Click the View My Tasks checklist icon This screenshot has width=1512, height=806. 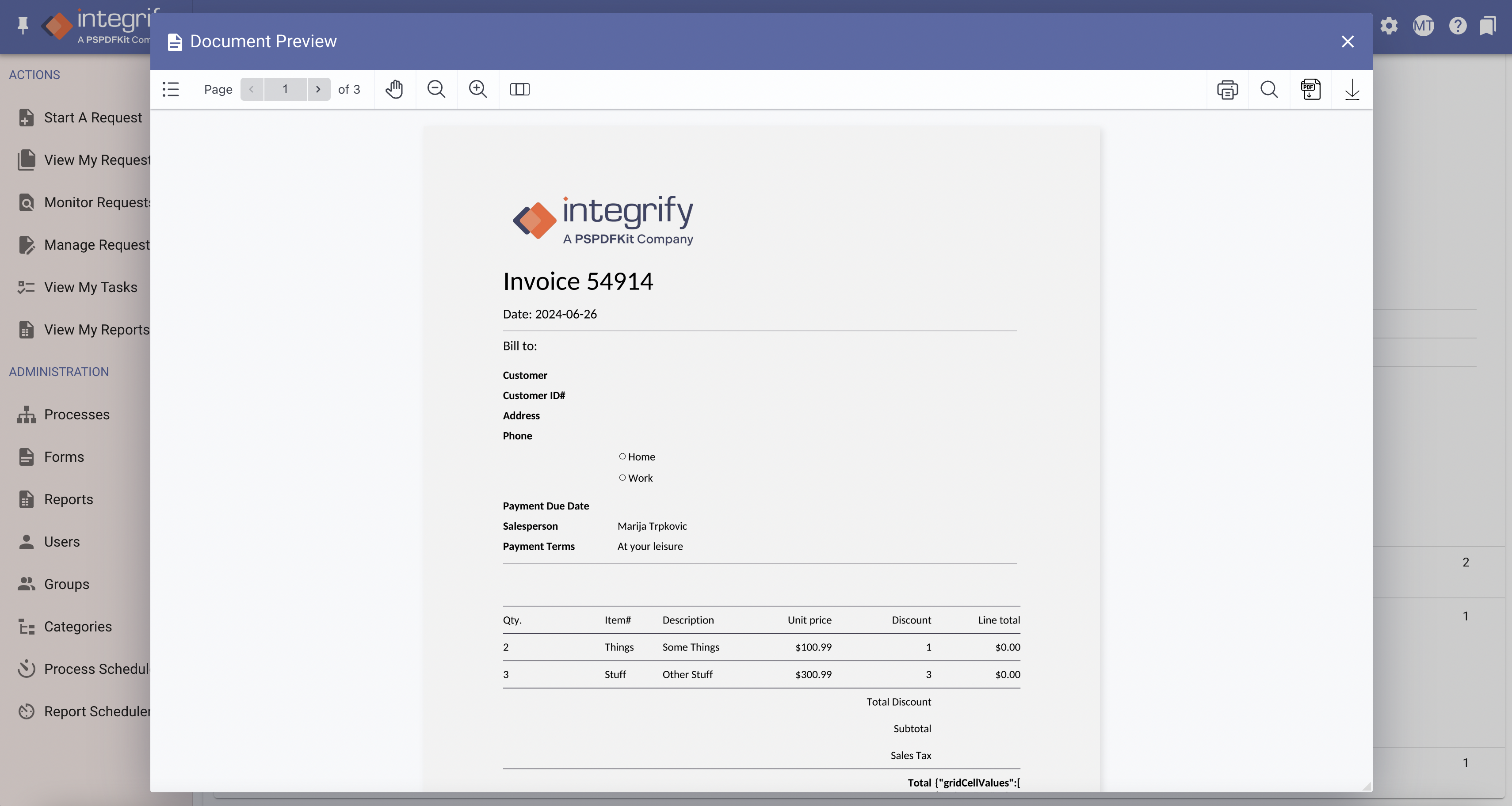click(26, 287)
